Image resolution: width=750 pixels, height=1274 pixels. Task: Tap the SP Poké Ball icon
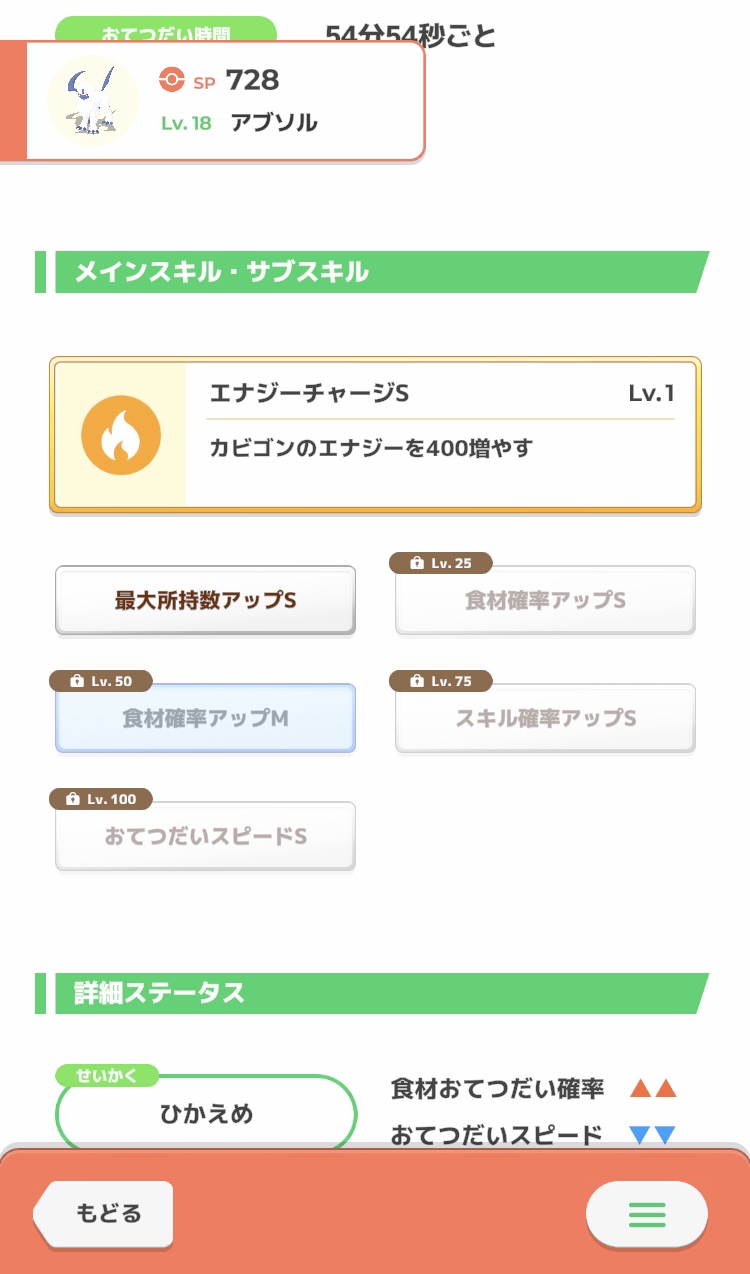coord(172,80)
